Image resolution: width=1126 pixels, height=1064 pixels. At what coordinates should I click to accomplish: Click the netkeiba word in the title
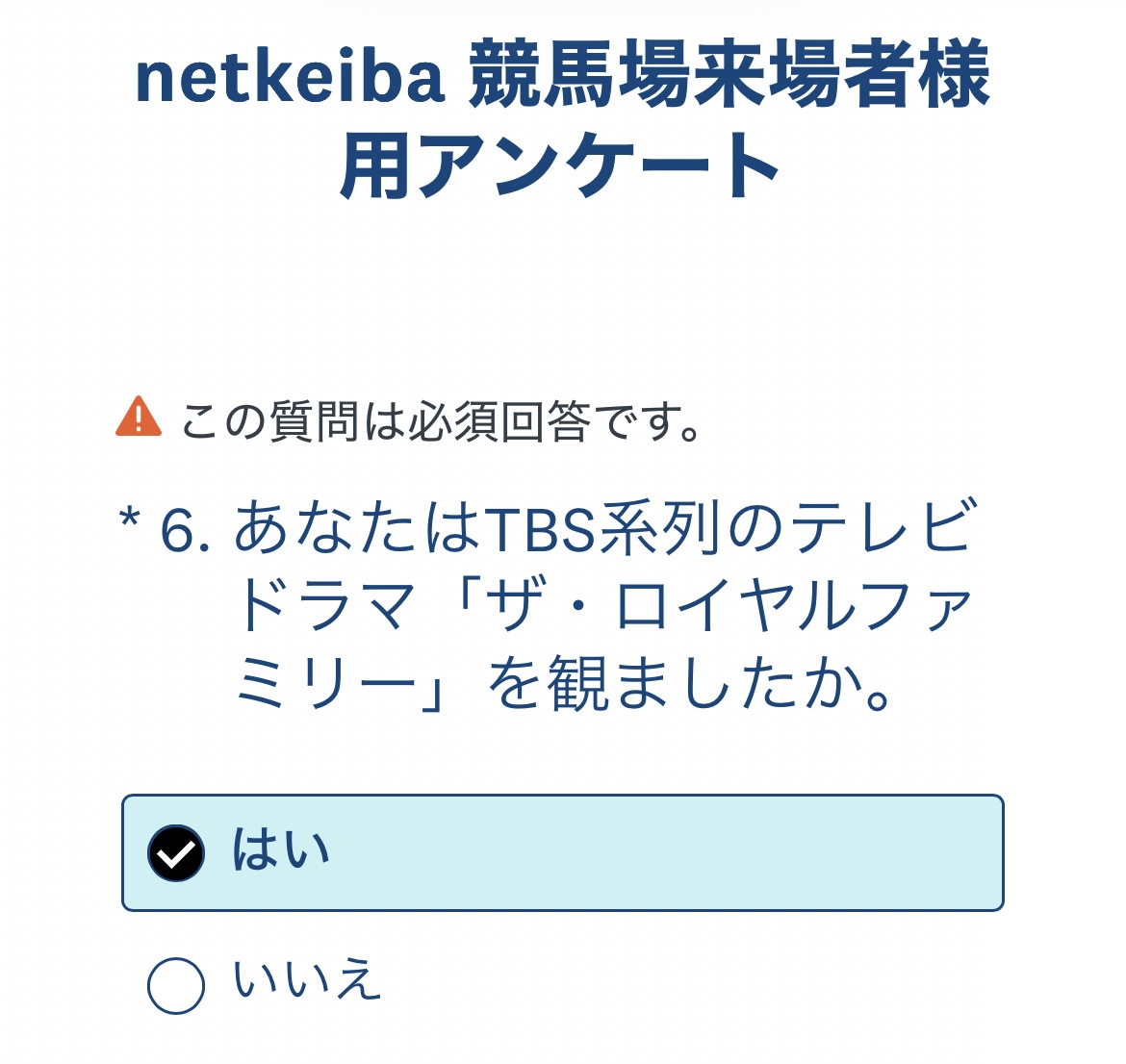(x=290, y=77)
